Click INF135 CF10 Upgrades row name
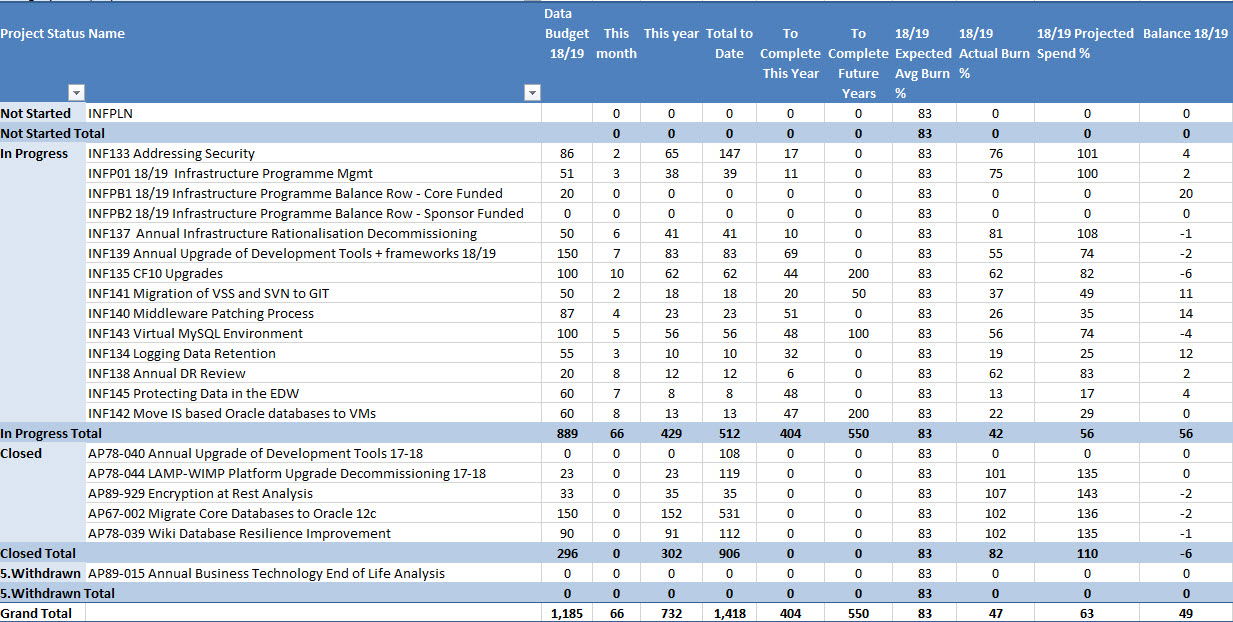Viewport: 1233px width, 622px height. click(155, 273)
